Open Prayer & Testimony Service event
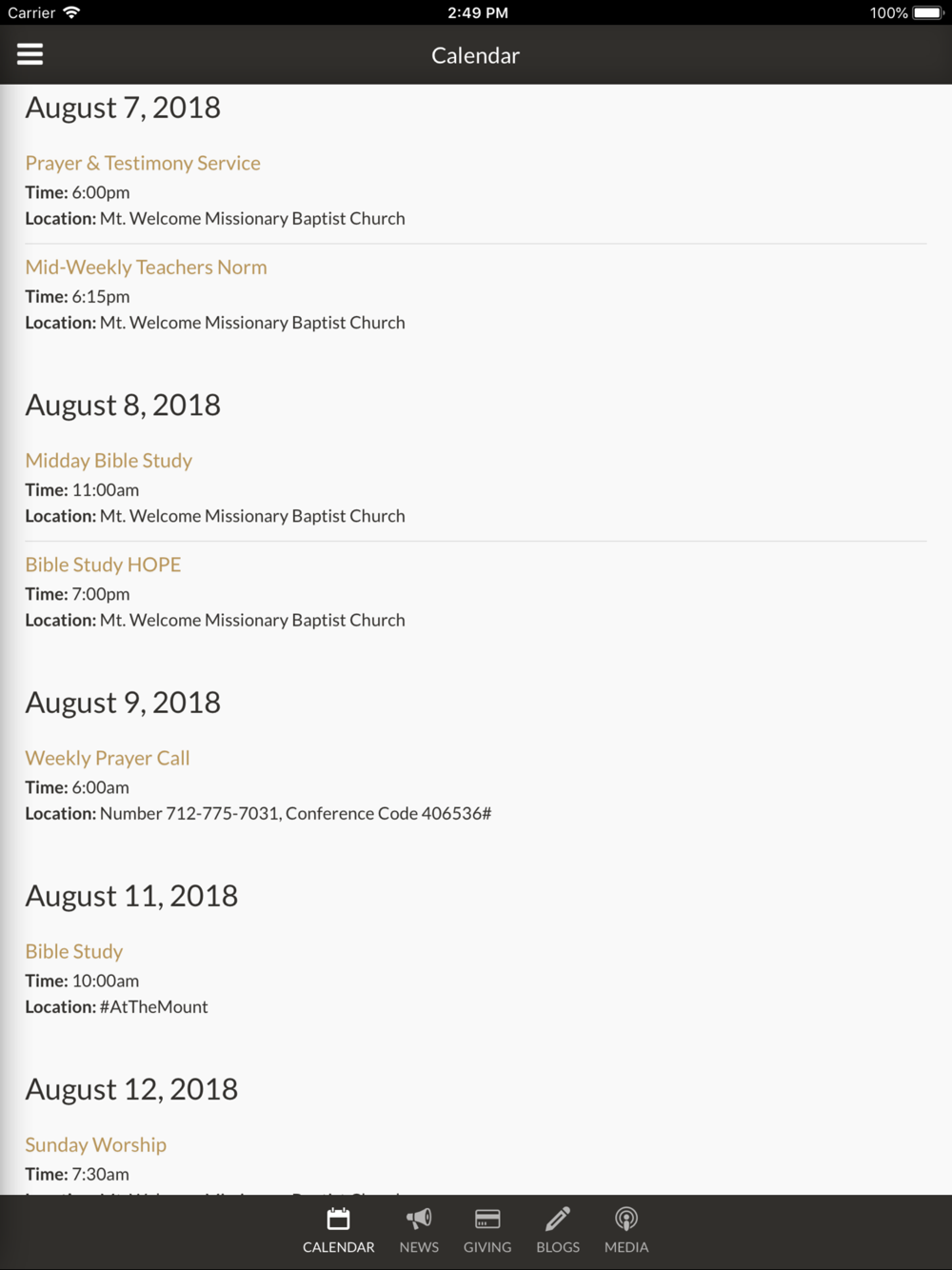Image resolution: width=952 pixels, height=1270 pixels. pos(143,163)
